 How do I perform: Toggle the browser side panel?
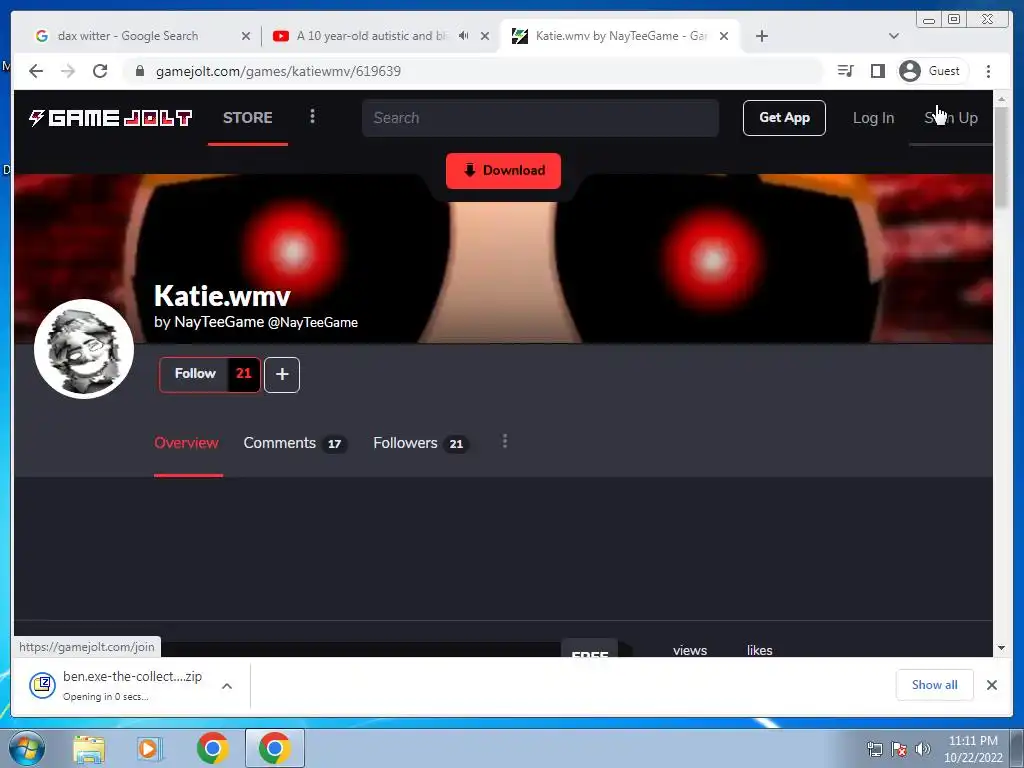878,71
